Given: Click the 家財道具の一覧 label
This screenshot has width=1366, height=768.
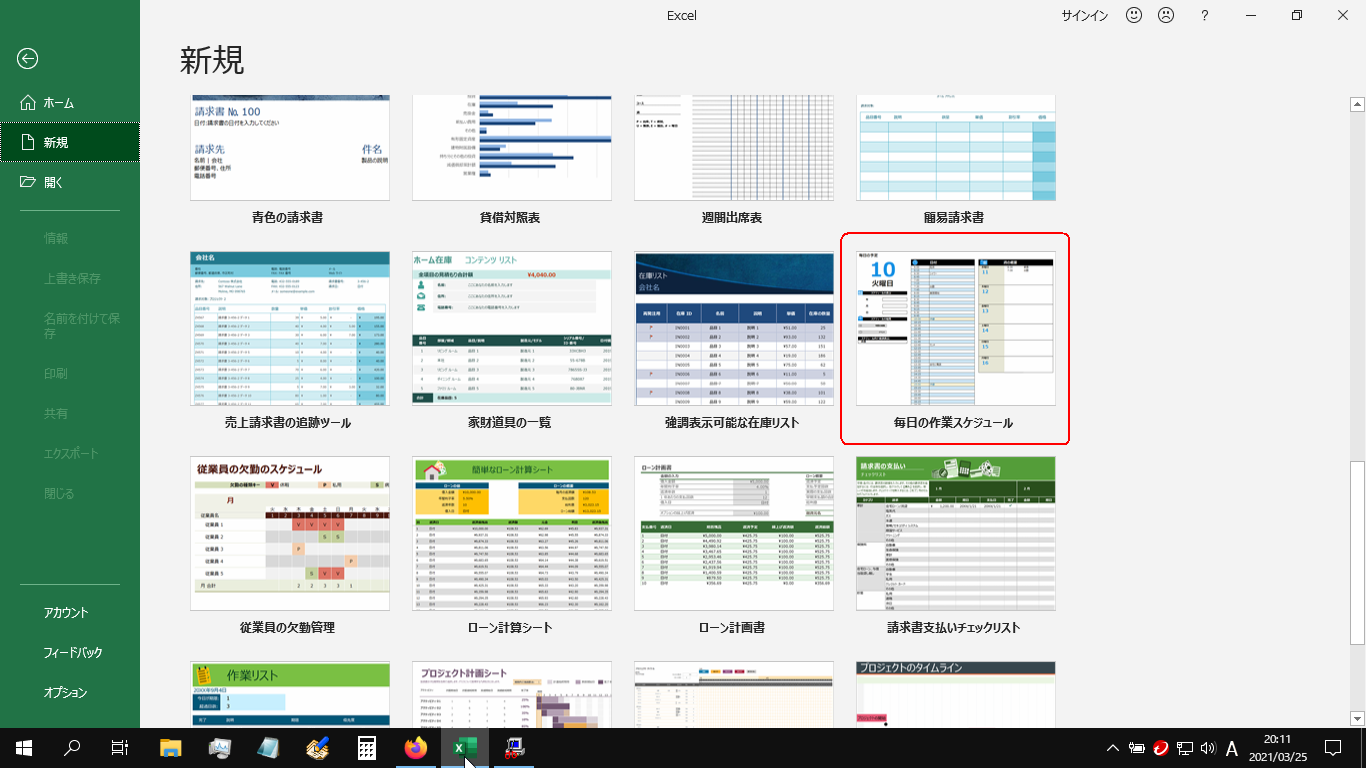Looking at the screenshot, I should tap(510, 423).
